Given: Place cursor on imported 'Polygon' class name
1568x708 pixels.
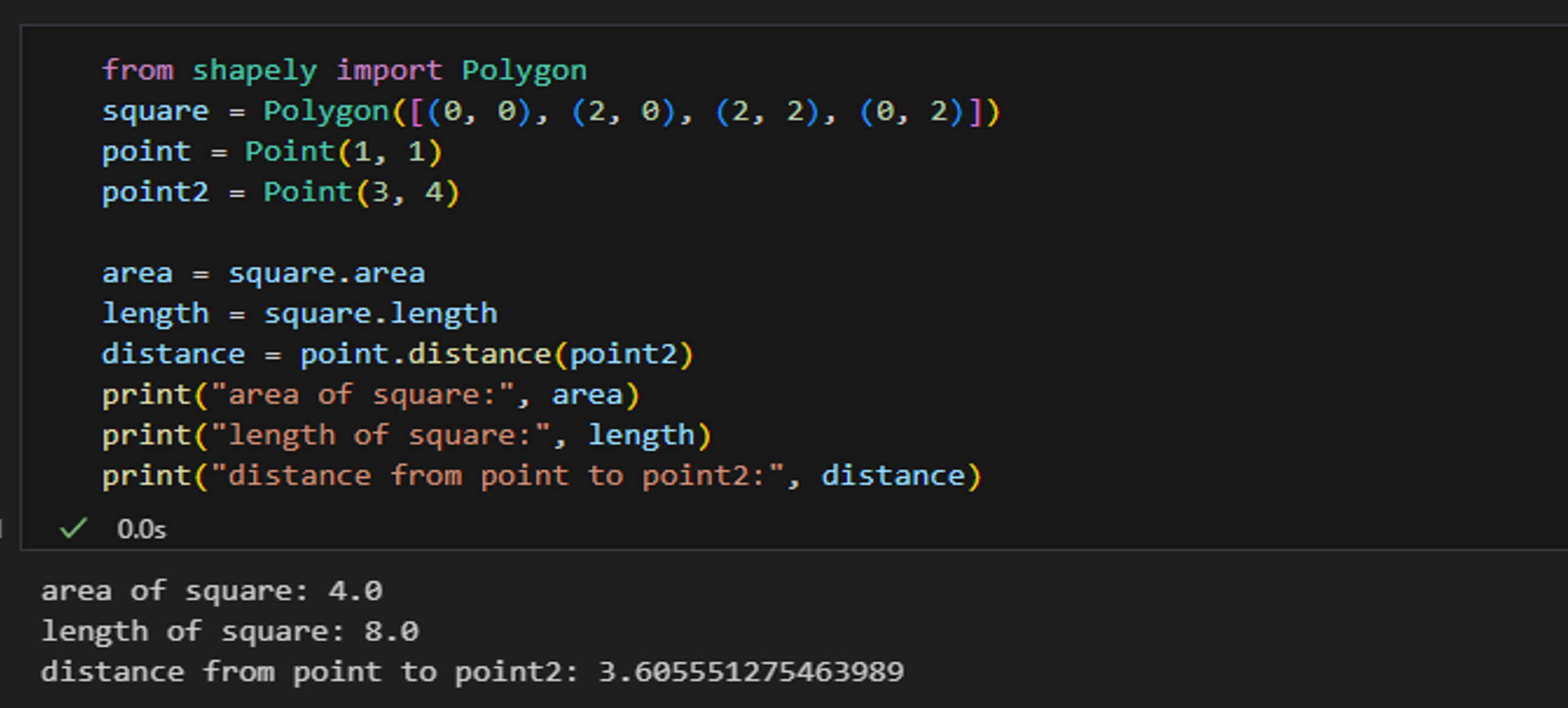Looking at the screenshot, I should 524,70.
